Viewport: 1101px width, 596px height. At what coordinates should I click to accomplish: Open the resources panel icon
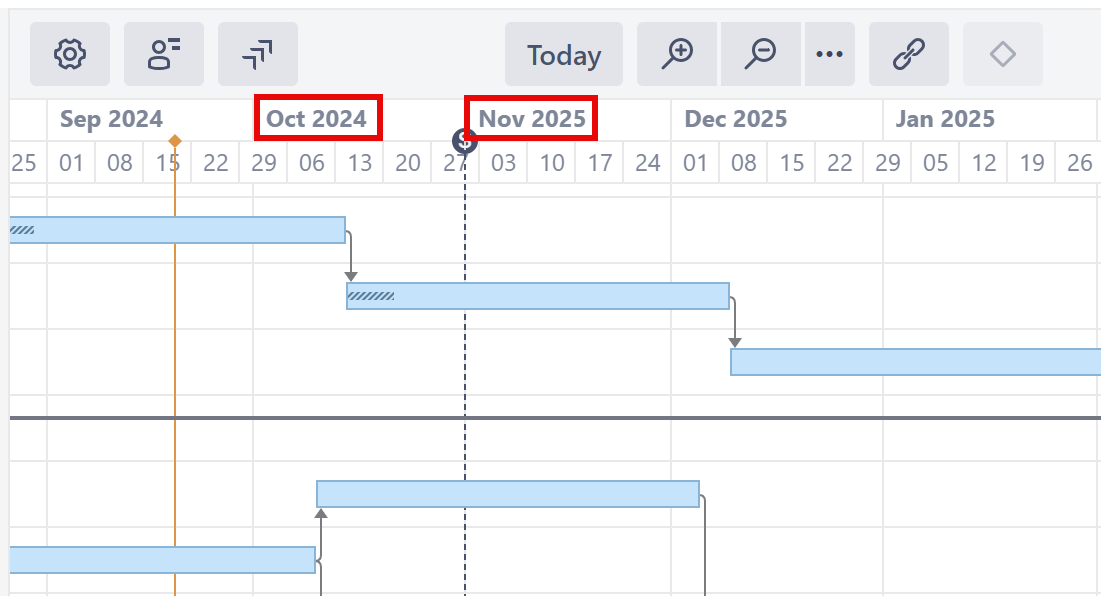coord(164,55)
